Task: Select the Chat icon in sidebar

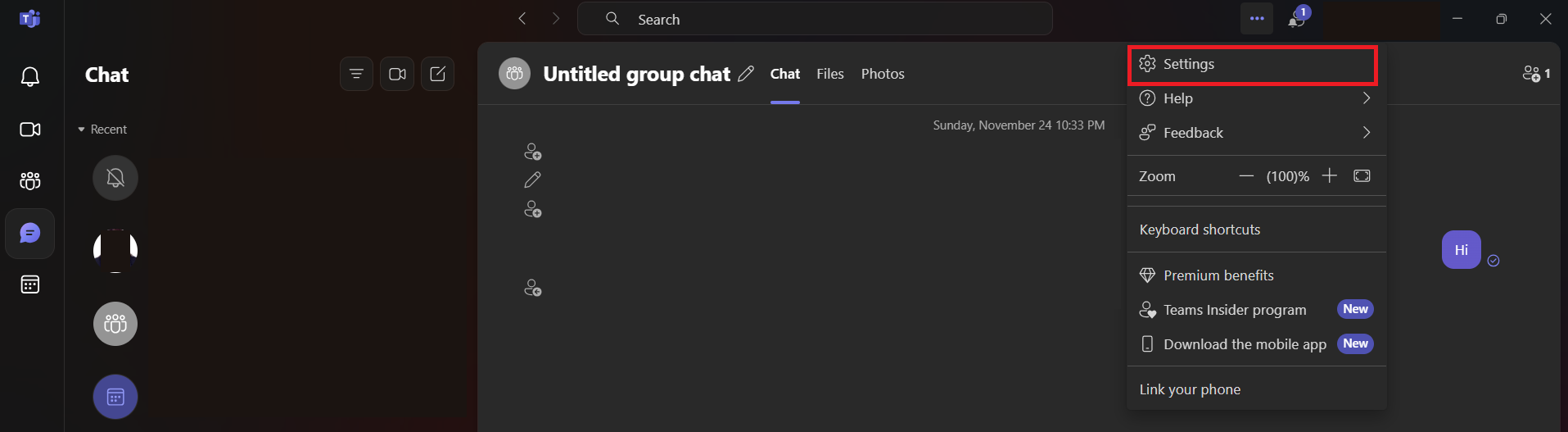Action: tap(30, 234)
